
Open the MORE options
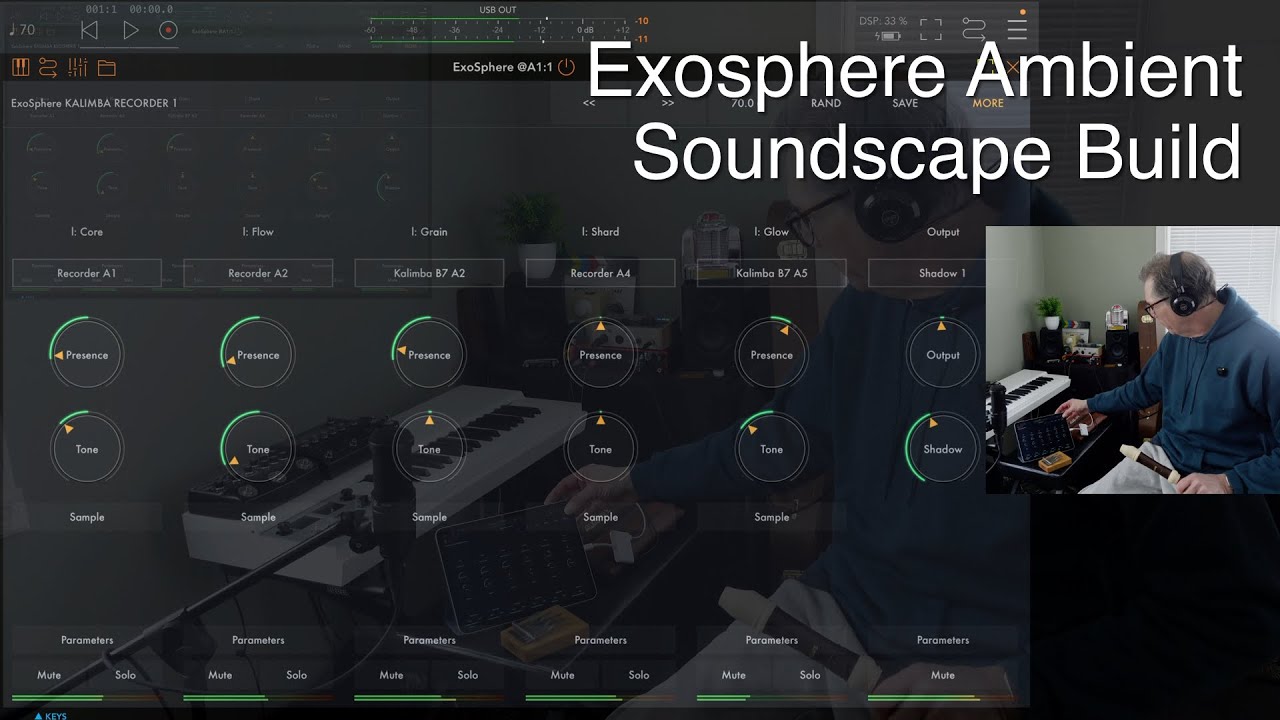988,103
